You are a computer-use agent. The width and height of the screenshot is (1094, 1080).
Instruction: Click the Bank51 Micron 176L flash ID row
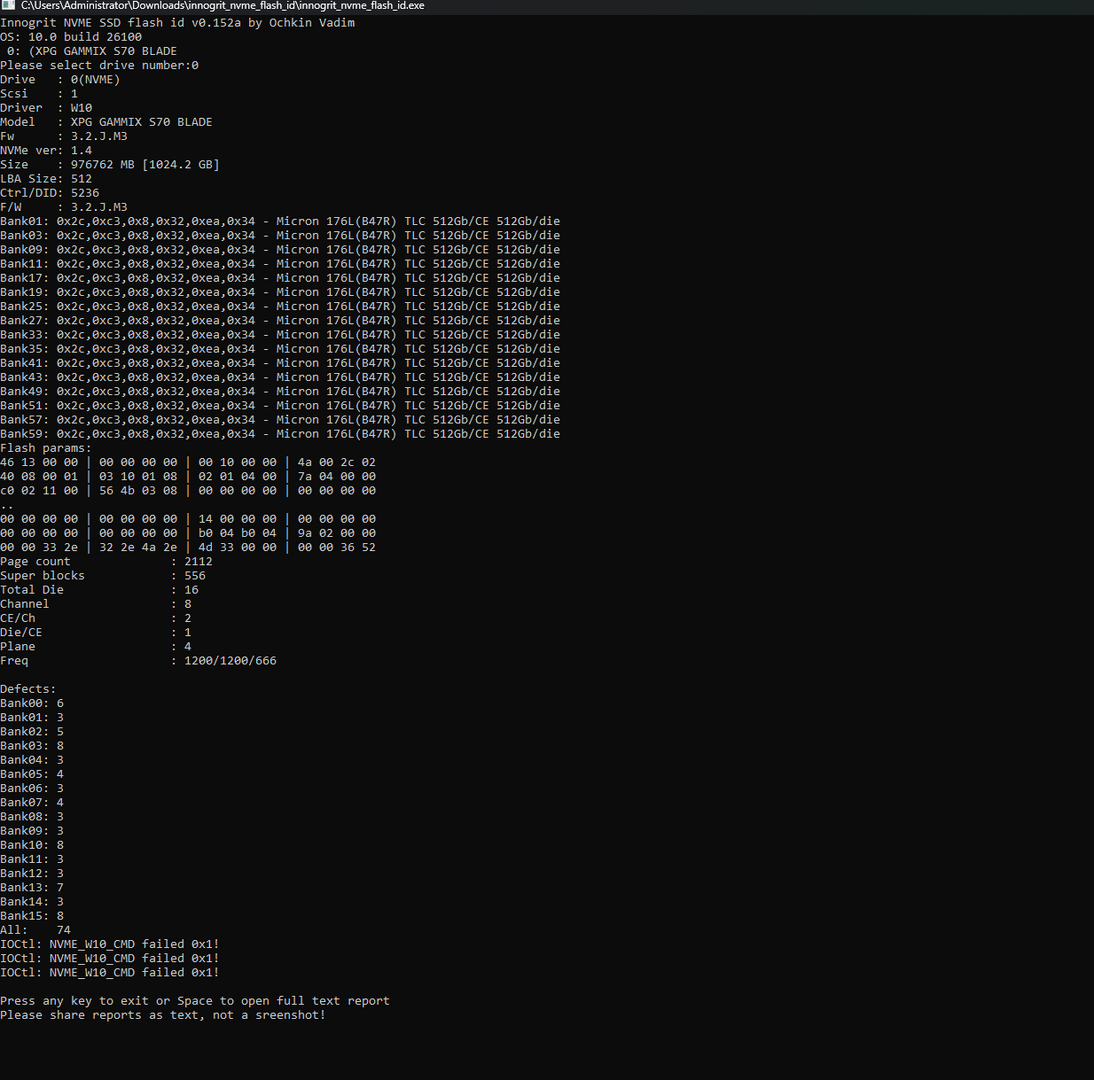pyautogui.click(x=280, y=405)
